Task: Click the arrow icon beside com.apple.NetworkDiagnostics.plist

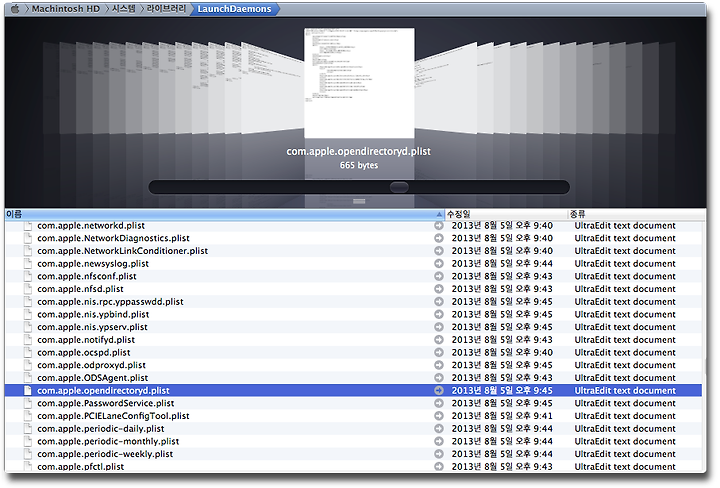Action: pos(439,238)
